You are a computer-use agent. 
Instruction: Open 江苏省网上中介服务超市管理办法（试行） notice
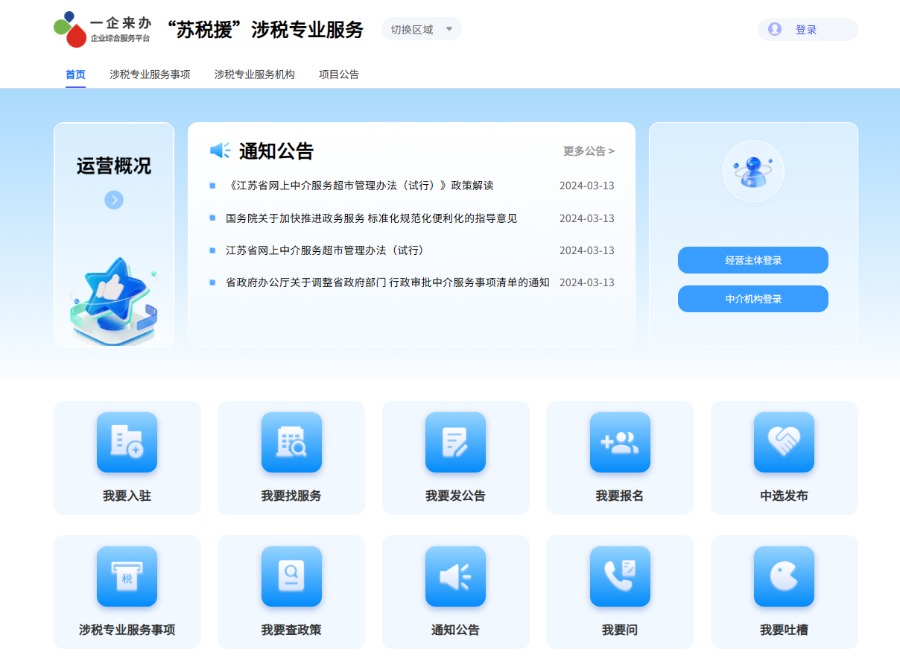(x=324, y=250)
